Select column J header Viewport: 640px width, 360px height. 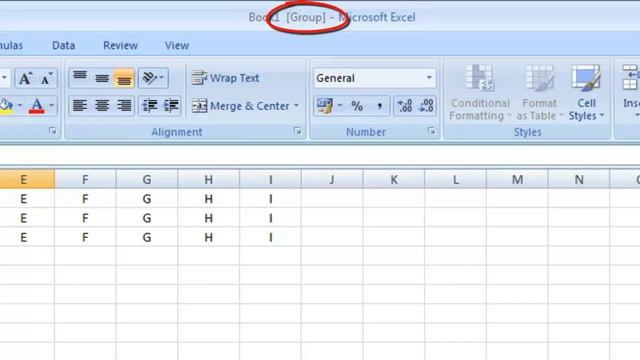[x=332, y=179]
